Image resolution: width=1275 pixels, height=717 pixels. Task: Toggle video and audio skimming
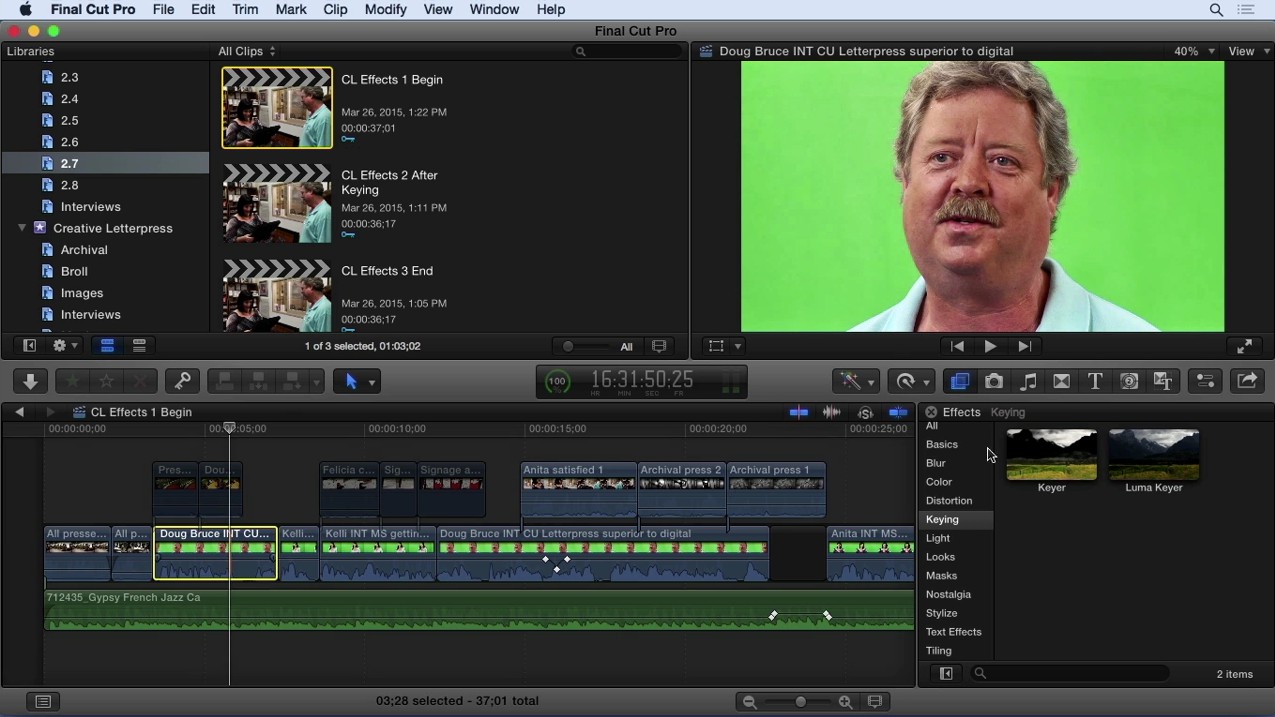coord(799,412)
